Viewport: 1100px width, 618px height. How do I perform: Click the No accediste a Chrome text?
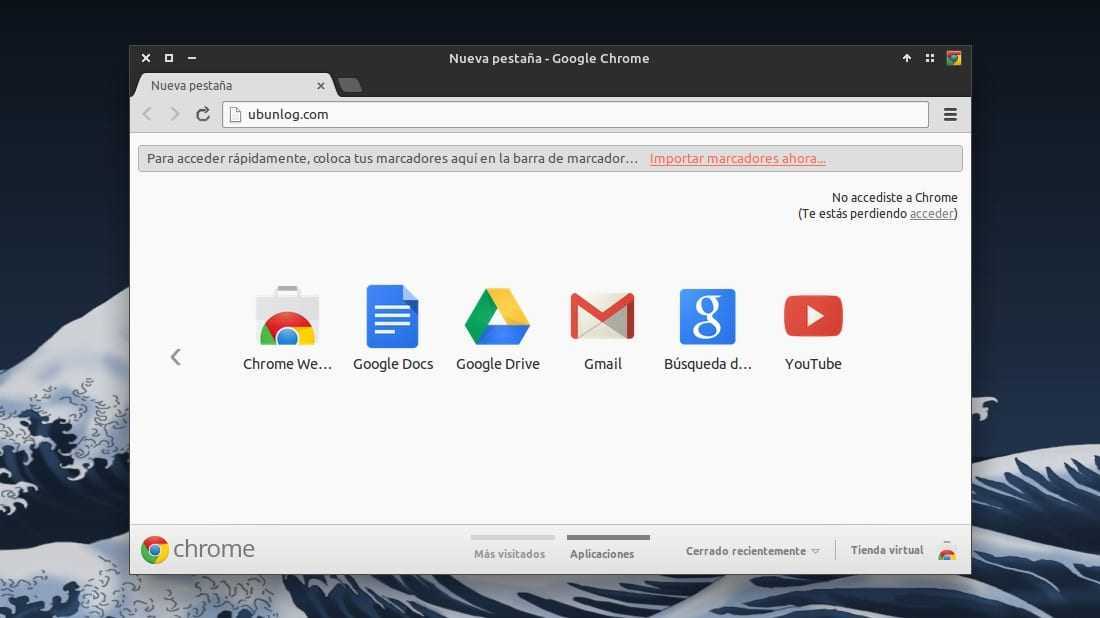[x=894, y=198]
